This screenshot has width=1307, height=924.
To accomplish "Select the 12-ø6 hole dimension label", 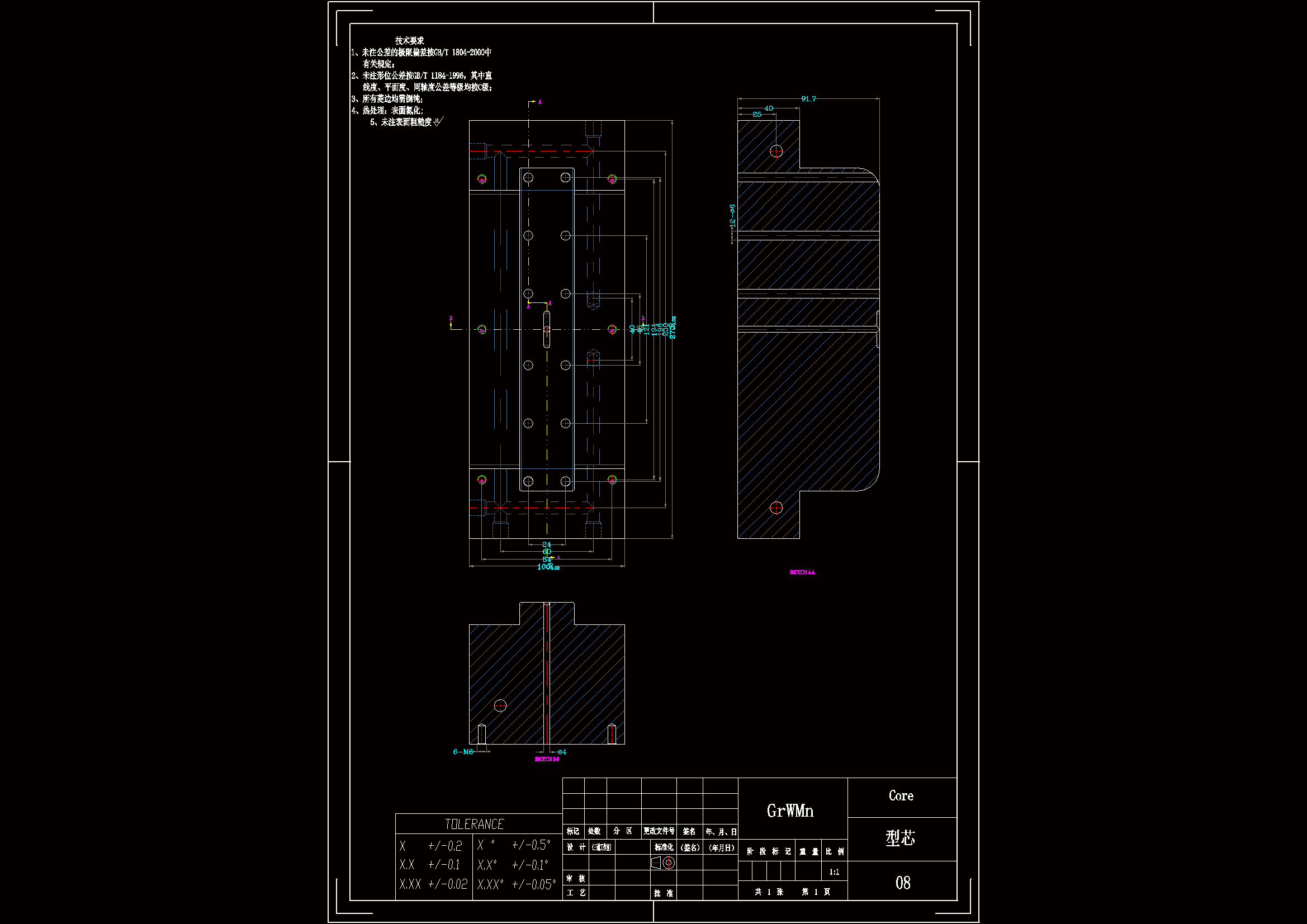I will 732,216.
